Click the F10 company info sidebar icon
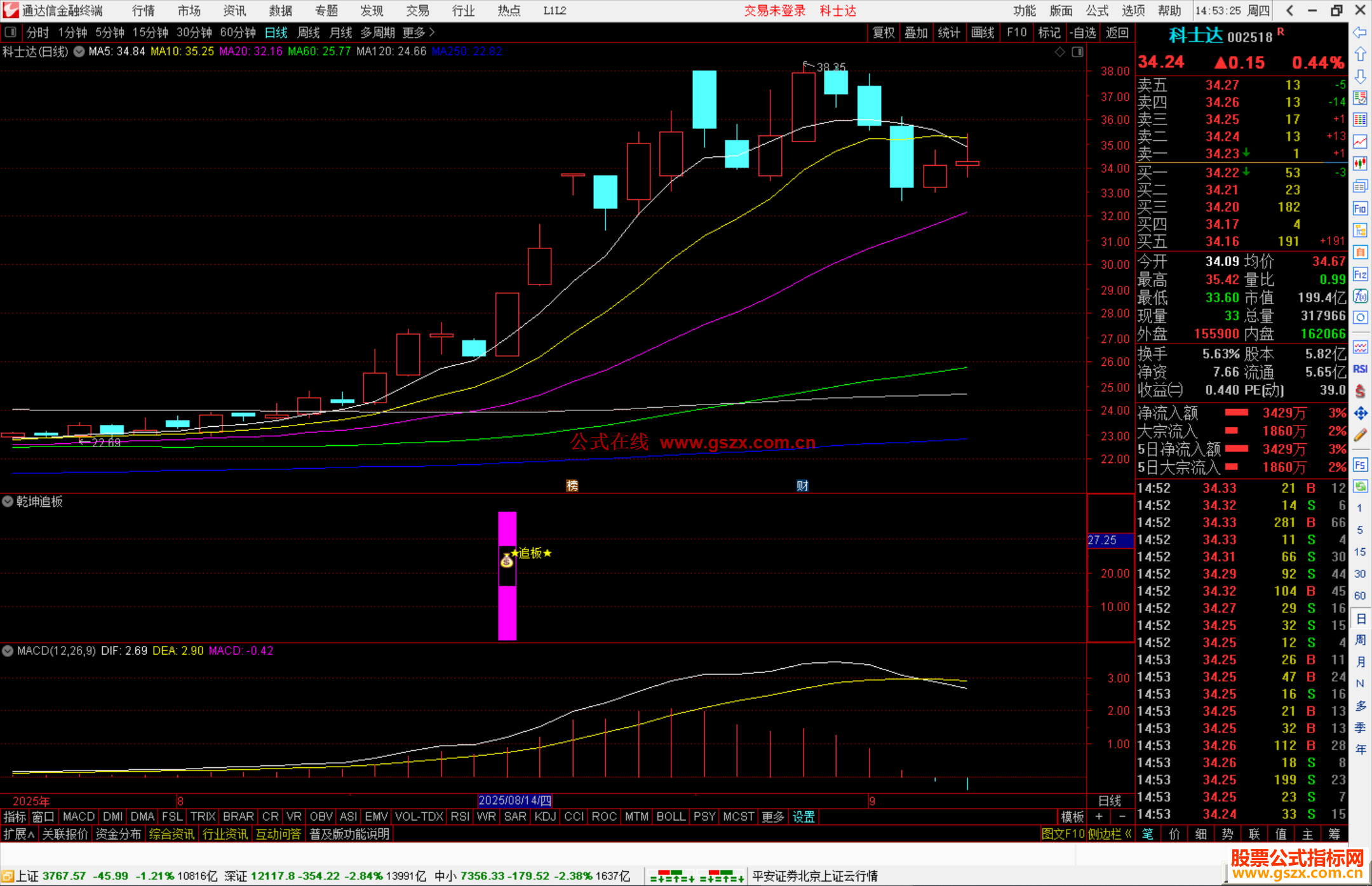Screen dimensions: 1372x886 coord(1360,208)
